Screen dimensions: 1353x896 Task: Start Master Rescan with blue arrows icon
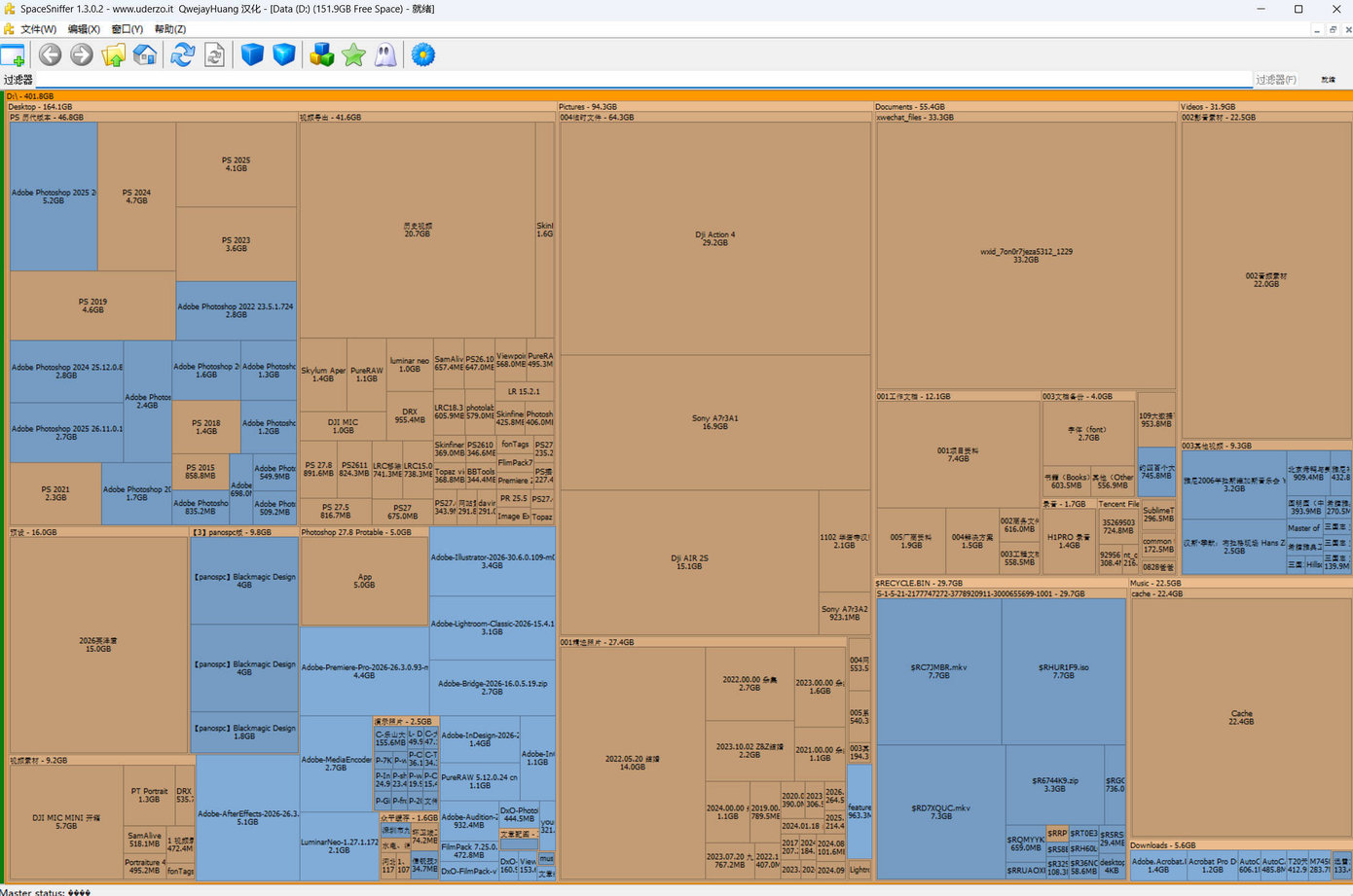(x=183, y=55)
